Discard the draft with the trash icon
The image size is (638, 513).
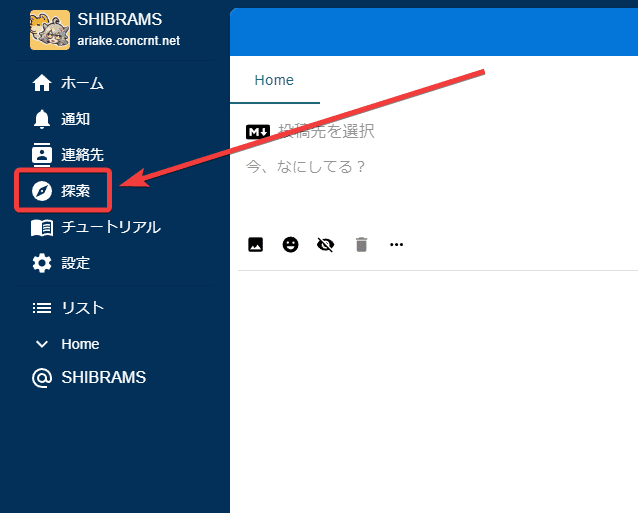(361, 244)
